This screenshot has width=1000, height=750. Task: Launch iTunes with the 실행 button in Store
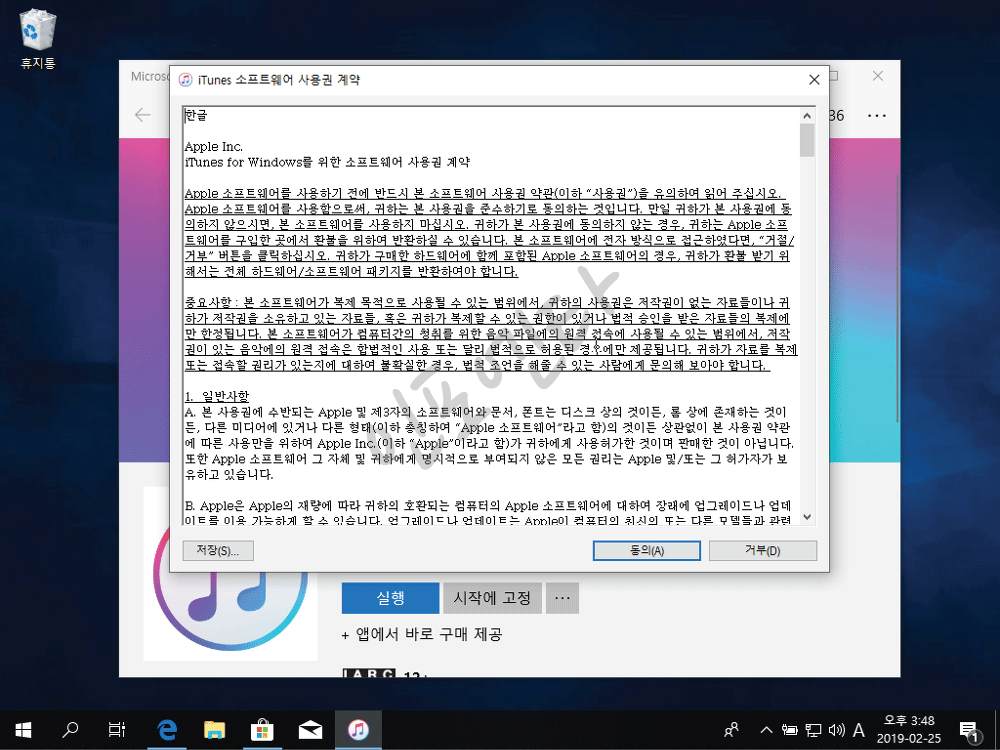390,598
